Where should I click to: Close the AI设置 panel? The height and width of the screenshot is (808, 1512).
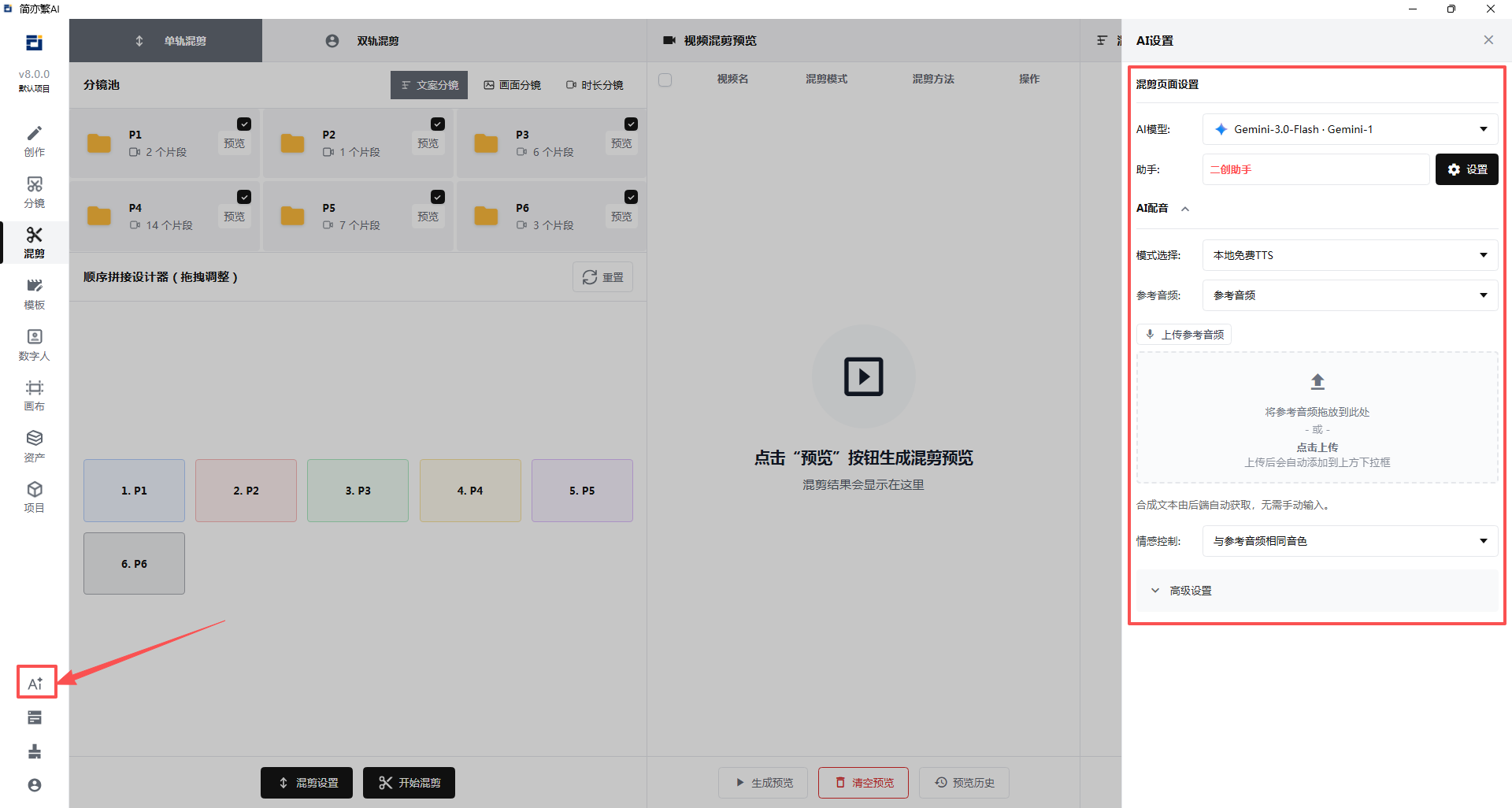tap(1488, 40)
